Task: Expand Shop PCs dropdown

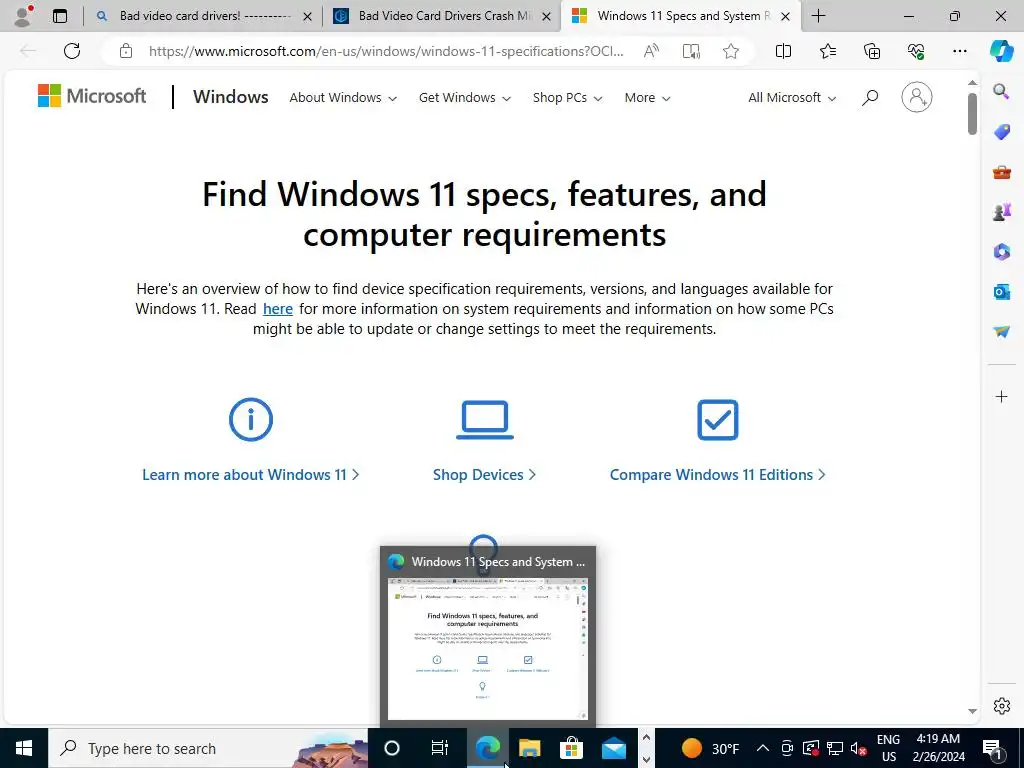Action: (568, 98)
